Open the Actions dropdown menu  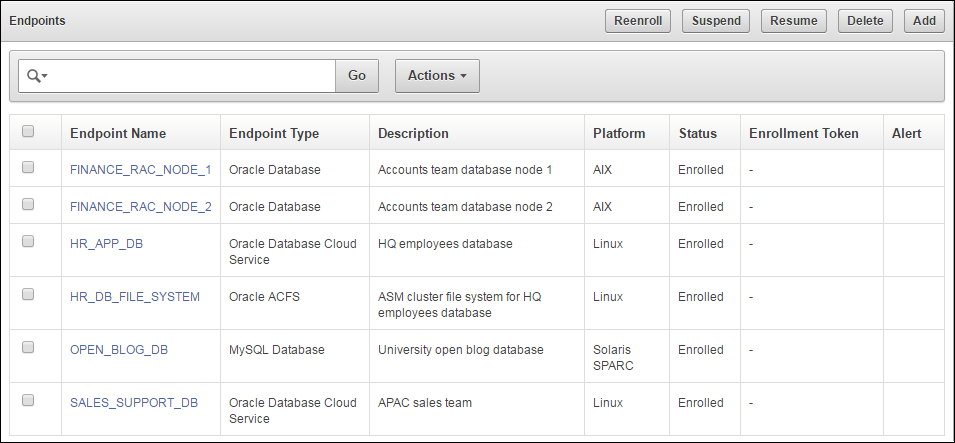437,76
